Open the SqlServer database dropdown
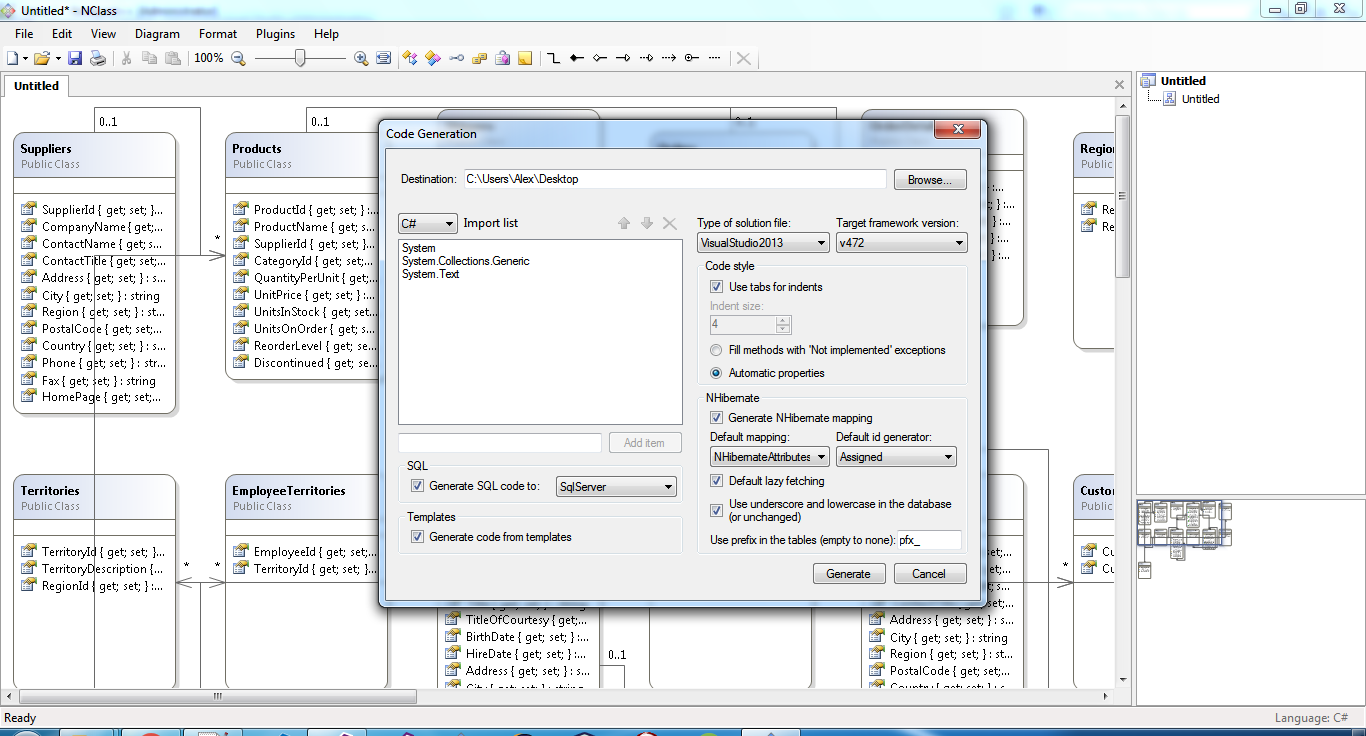 pos(617,487)
